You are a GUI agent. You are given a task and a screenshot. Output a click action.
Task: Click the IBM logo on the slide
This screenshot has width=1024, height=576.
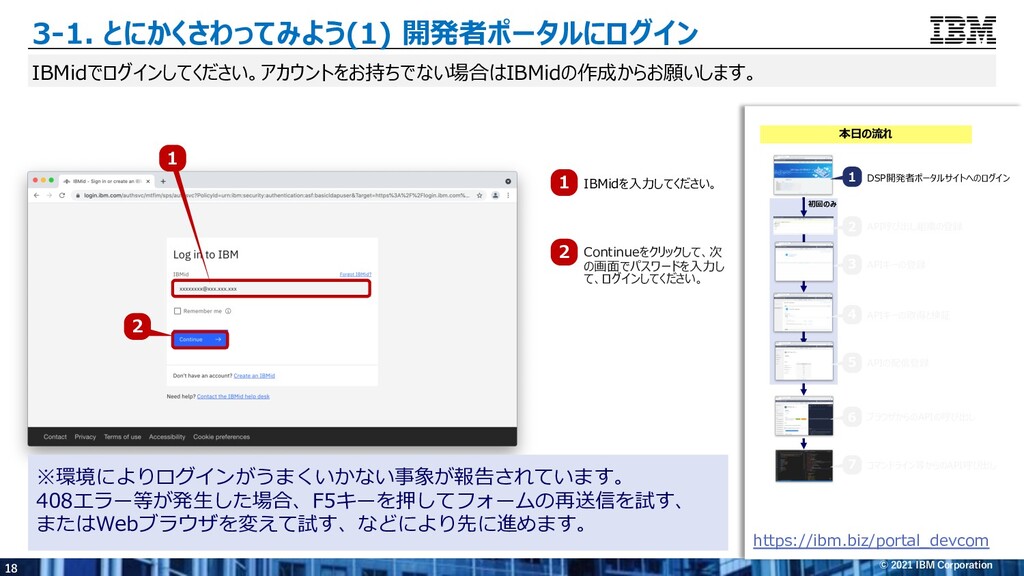coord(963,30)
